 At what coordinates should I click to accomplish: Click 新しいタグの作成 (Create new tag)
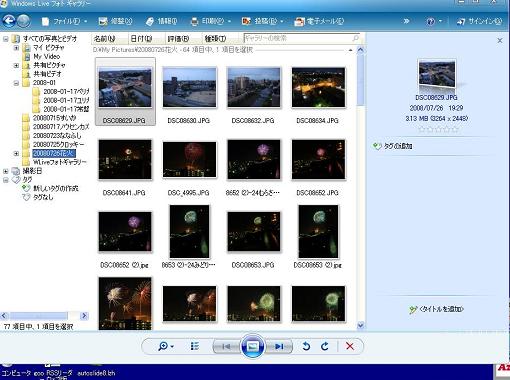56,188
